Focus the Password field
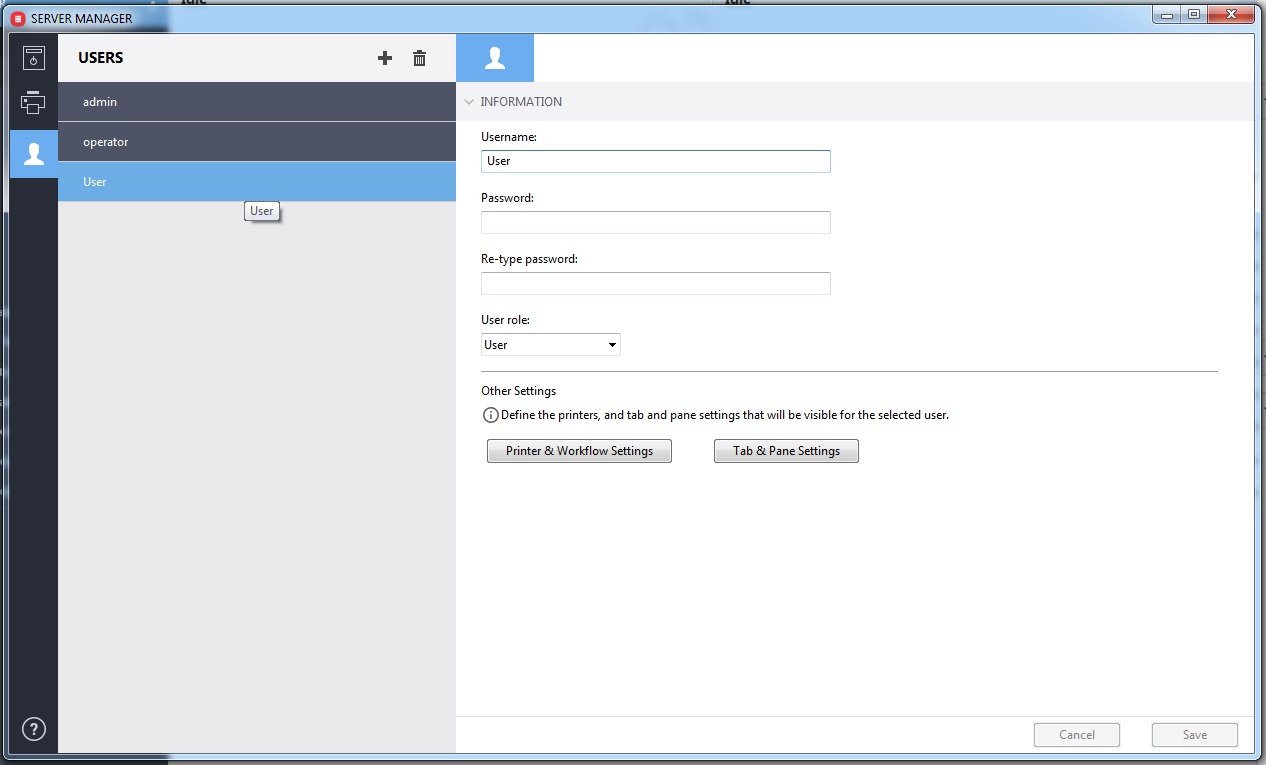The width and height of the screenshot is (1266, 765). (655, 222)
